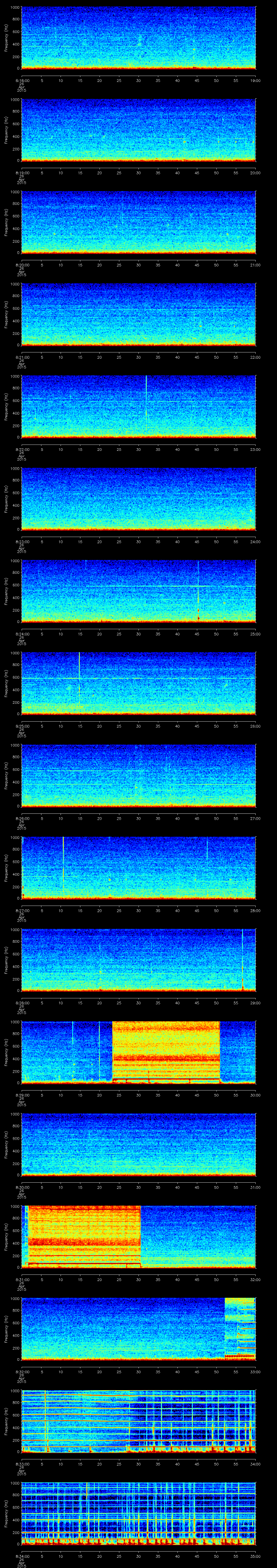
Task: Click the 30:00 end time label
Action: (x=255, y=1095)
